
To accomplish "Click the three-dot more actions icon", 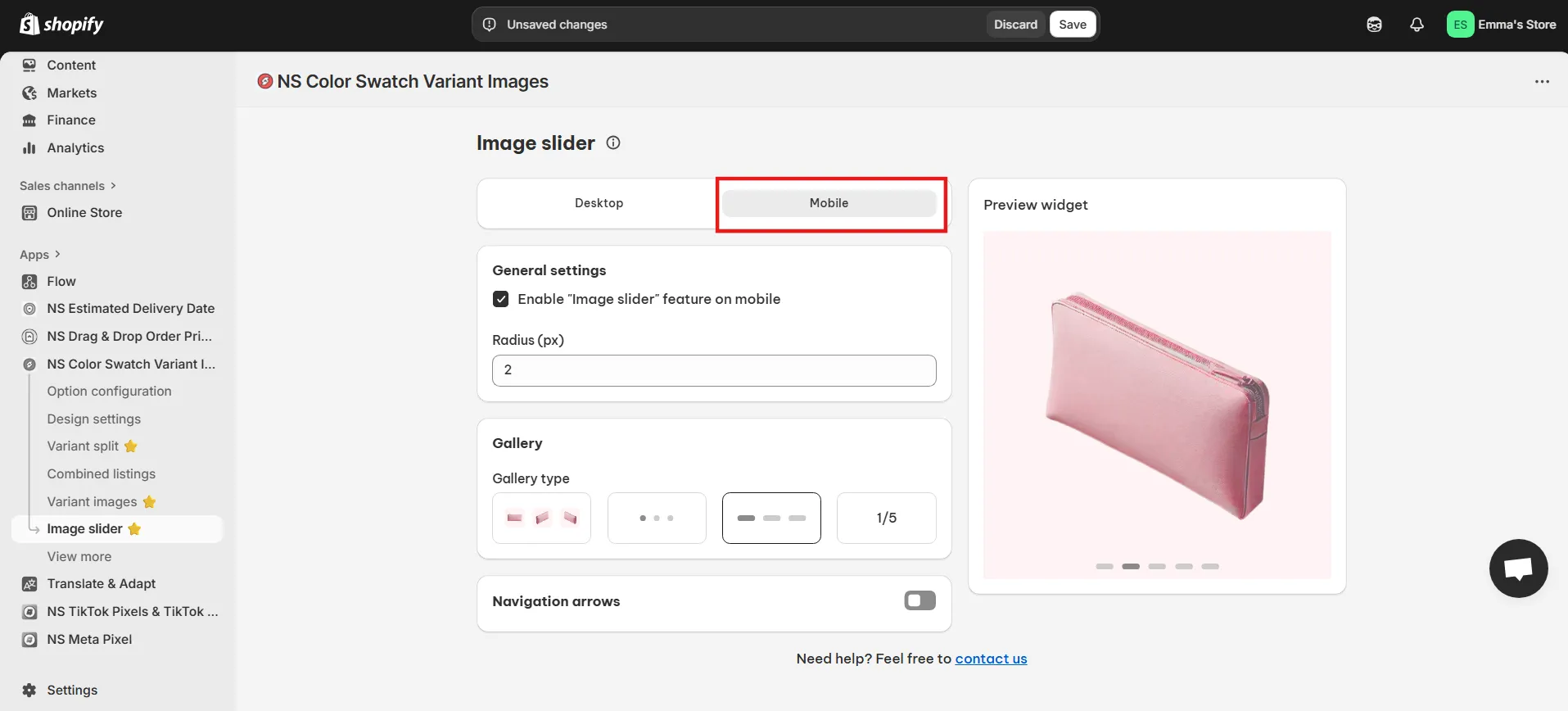I will (x=1542, y=82).
